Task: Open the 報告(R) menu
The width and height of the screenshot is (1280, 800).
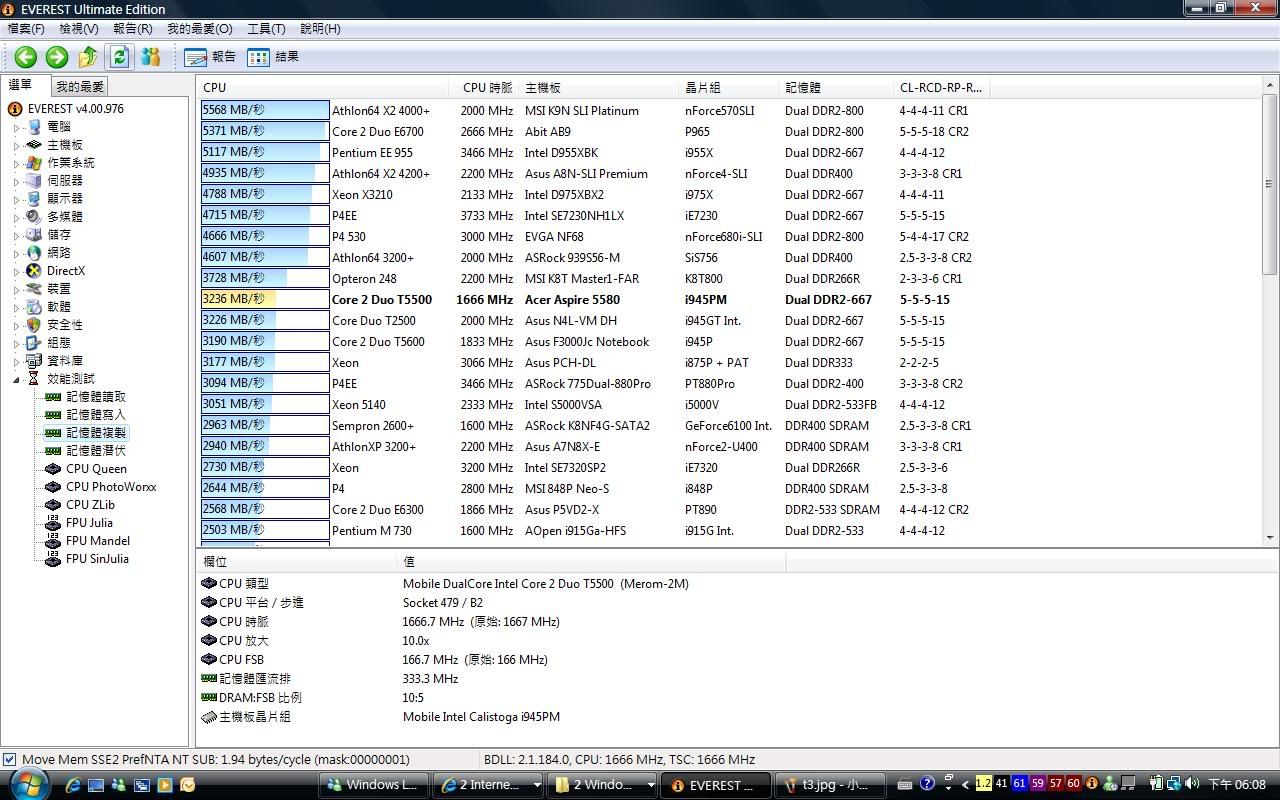Action: click(133, 29)
